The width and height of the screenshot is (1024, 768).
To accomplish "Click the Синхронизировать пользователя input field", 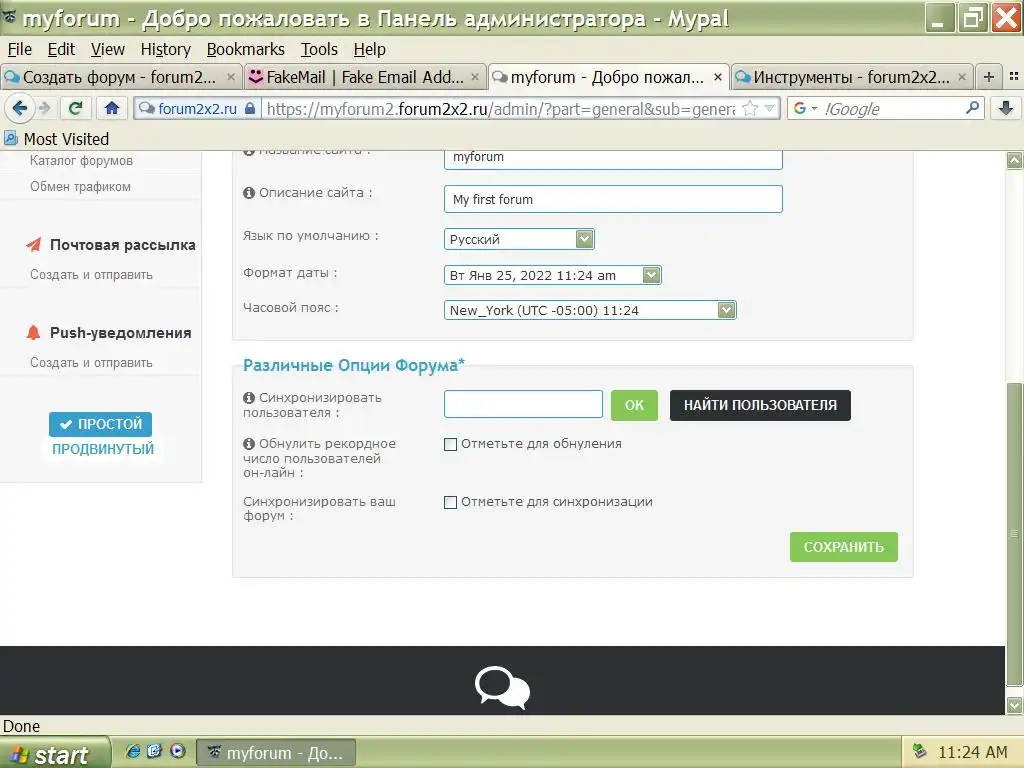I will click(x=523, y=404).
